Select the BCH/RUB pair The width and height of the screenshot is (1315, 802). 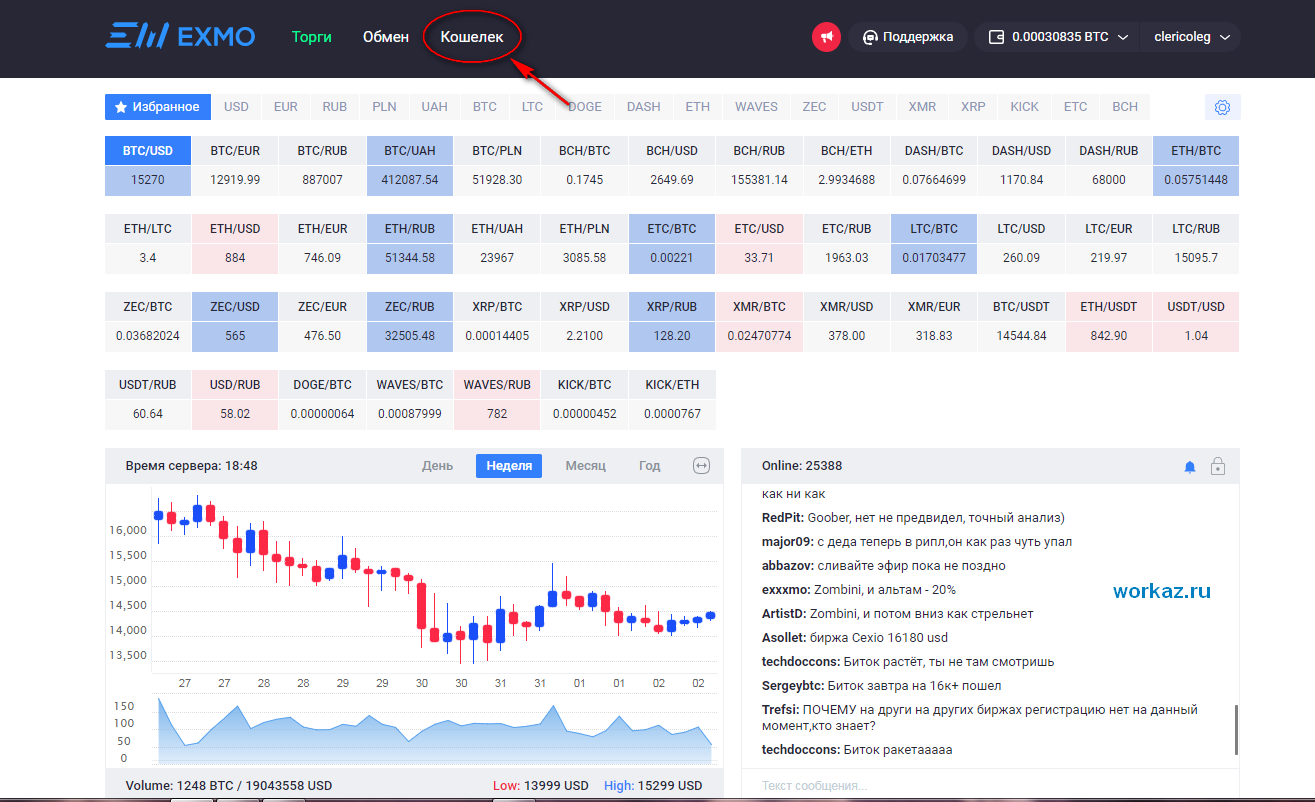pyautogui.click(x=759, y=166)
